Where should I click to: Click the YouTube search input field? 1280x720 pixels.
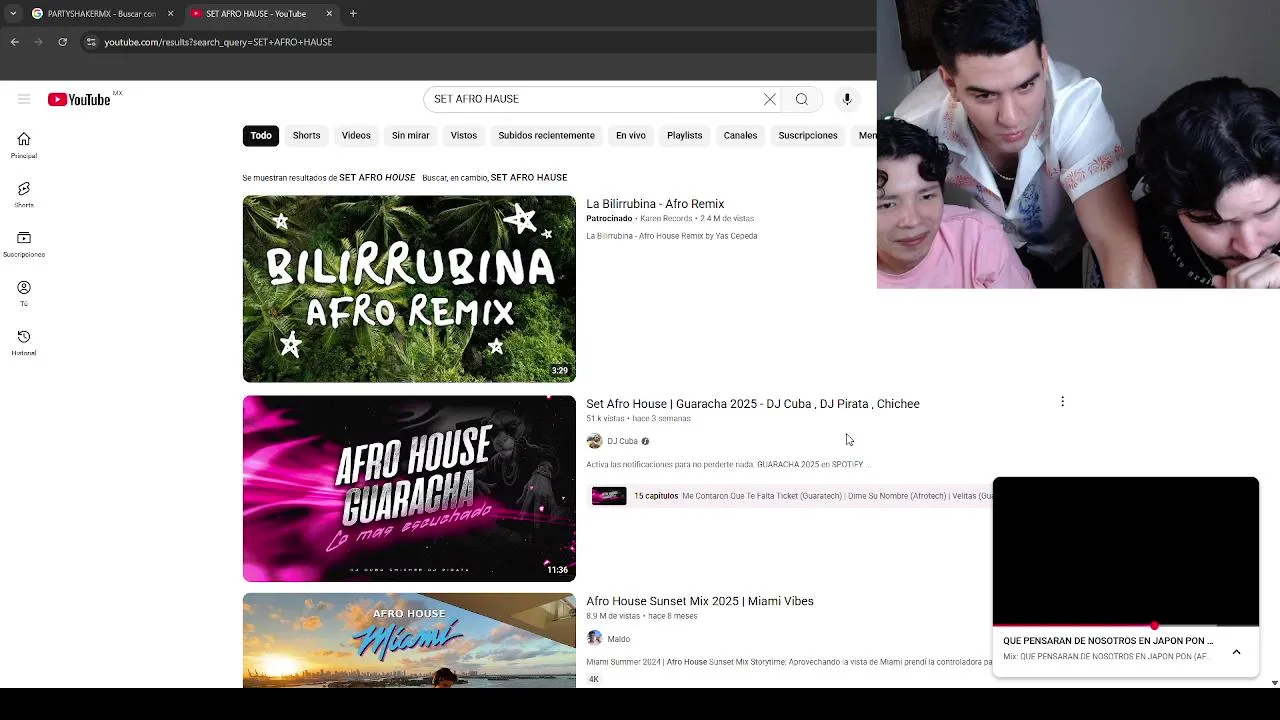(595, 99)
